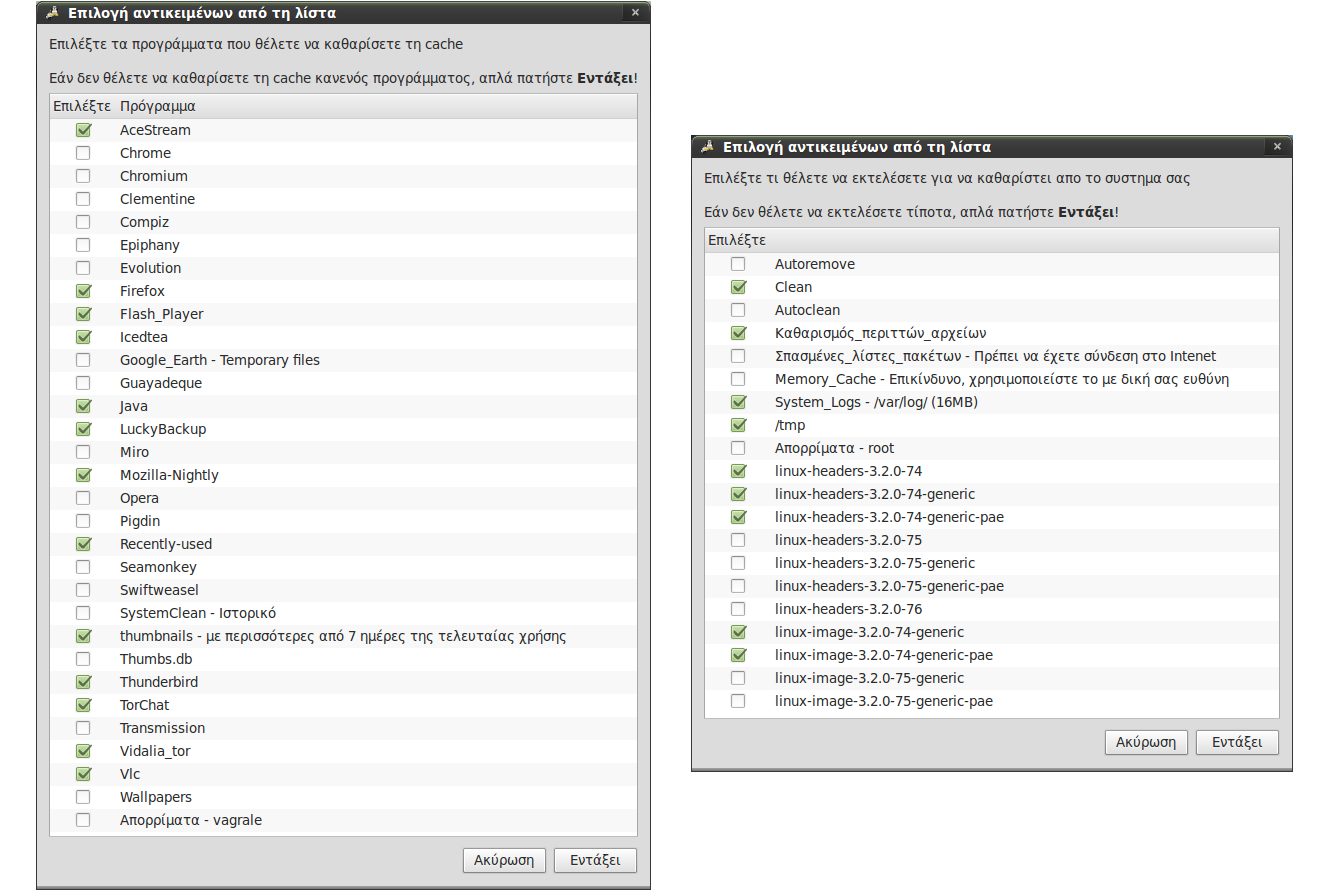
Task: Disable the TorChat checkbox
Action: [x=83, y=705]
